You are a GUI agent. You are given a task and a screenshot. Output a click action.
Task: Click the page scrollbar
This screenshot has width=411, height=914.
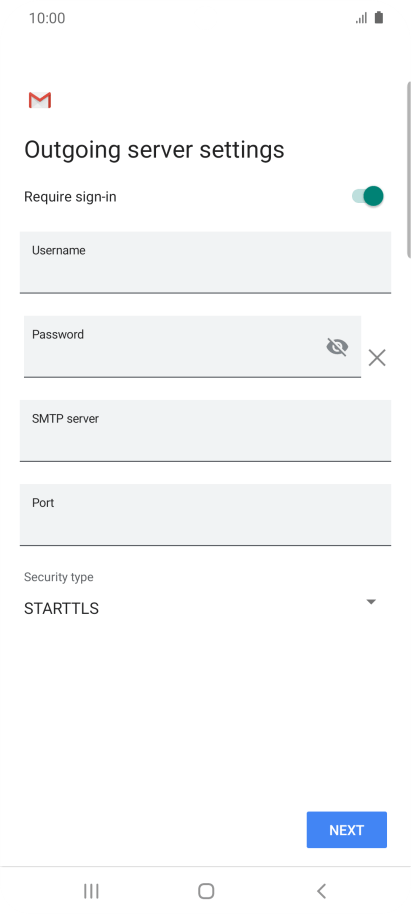point(408,169)
